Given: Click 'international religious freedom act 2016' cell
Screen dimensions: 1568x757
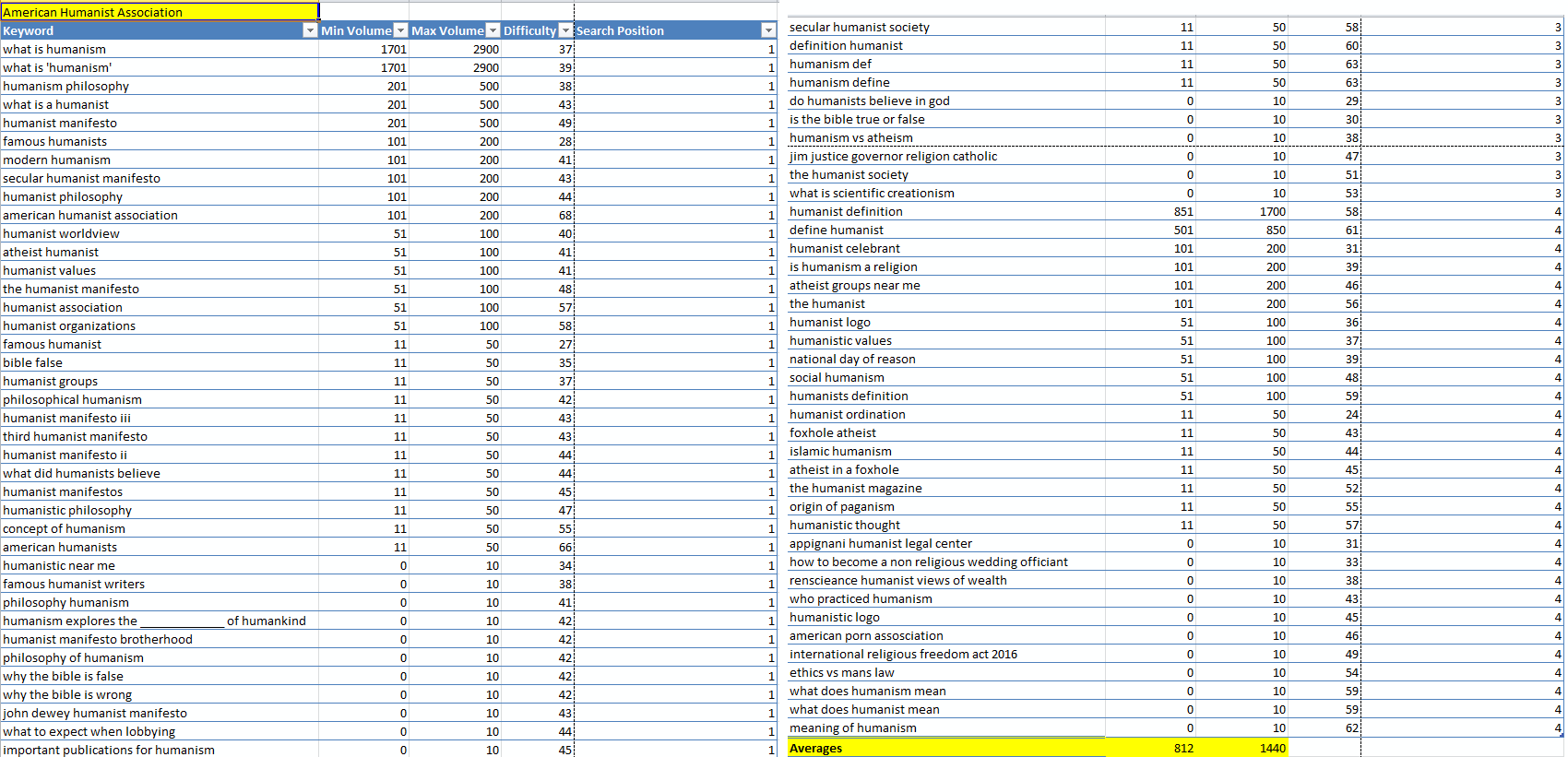Looking at the screenshot, I should (x=945, y=654).
